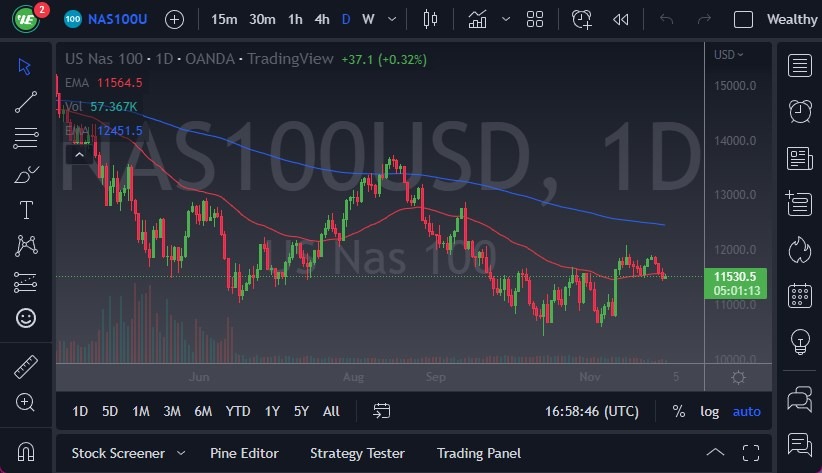The image size is (822, 473).
Task: Select the ruler measure tool
Action: click(x=26, y=367)
